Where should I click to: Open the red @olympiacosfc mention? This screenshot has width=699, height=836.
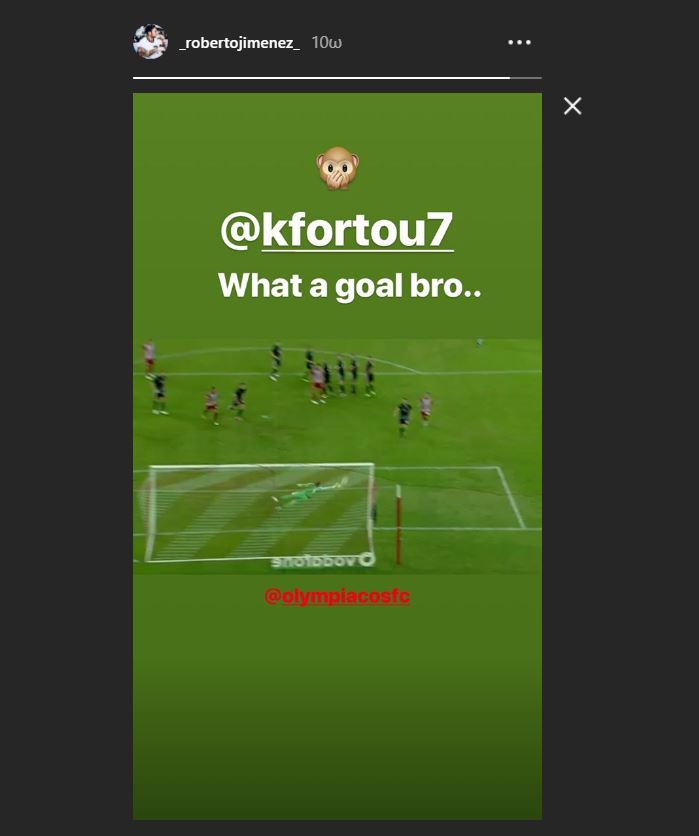(x=337, y=596)
